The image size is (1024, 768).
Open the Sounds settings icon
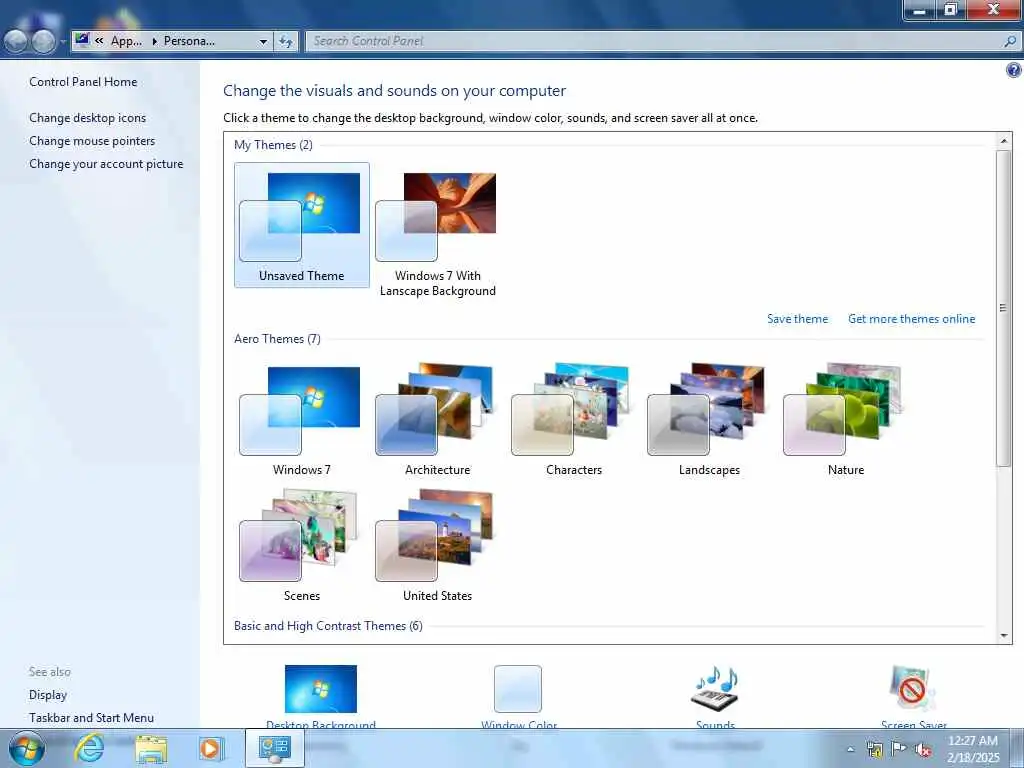715,696
